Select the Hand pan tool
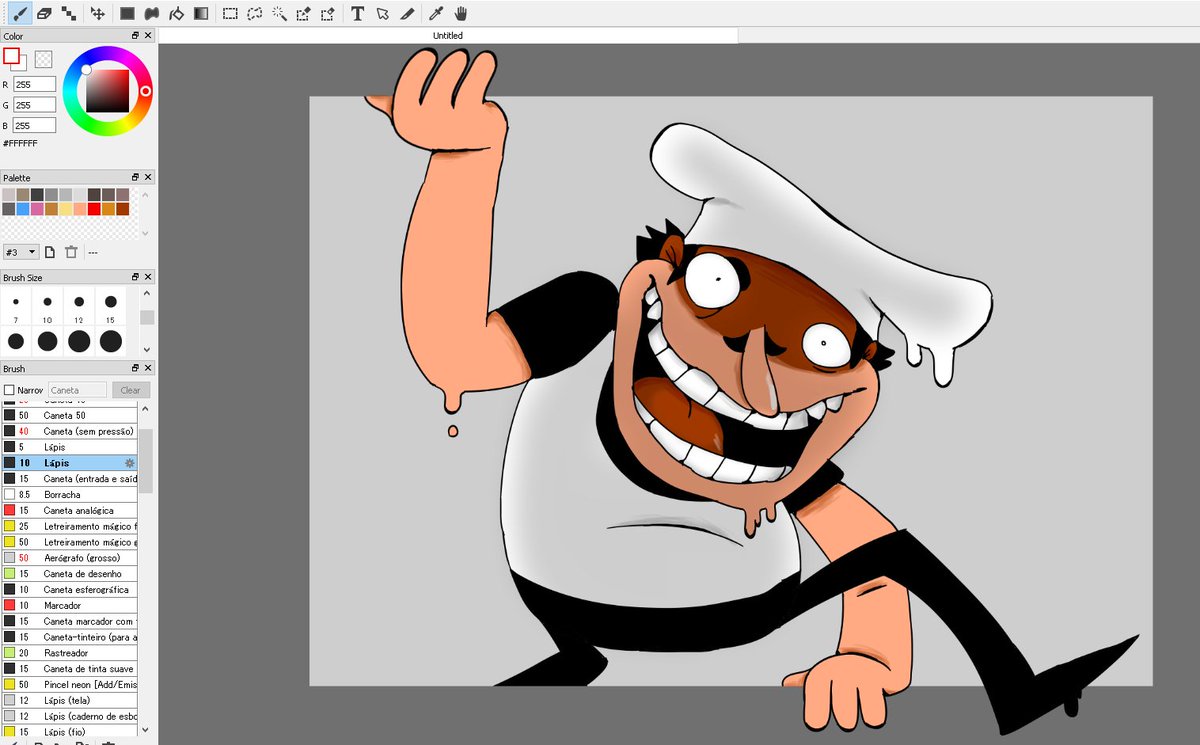1200x745 pixels. click(460, 13)
